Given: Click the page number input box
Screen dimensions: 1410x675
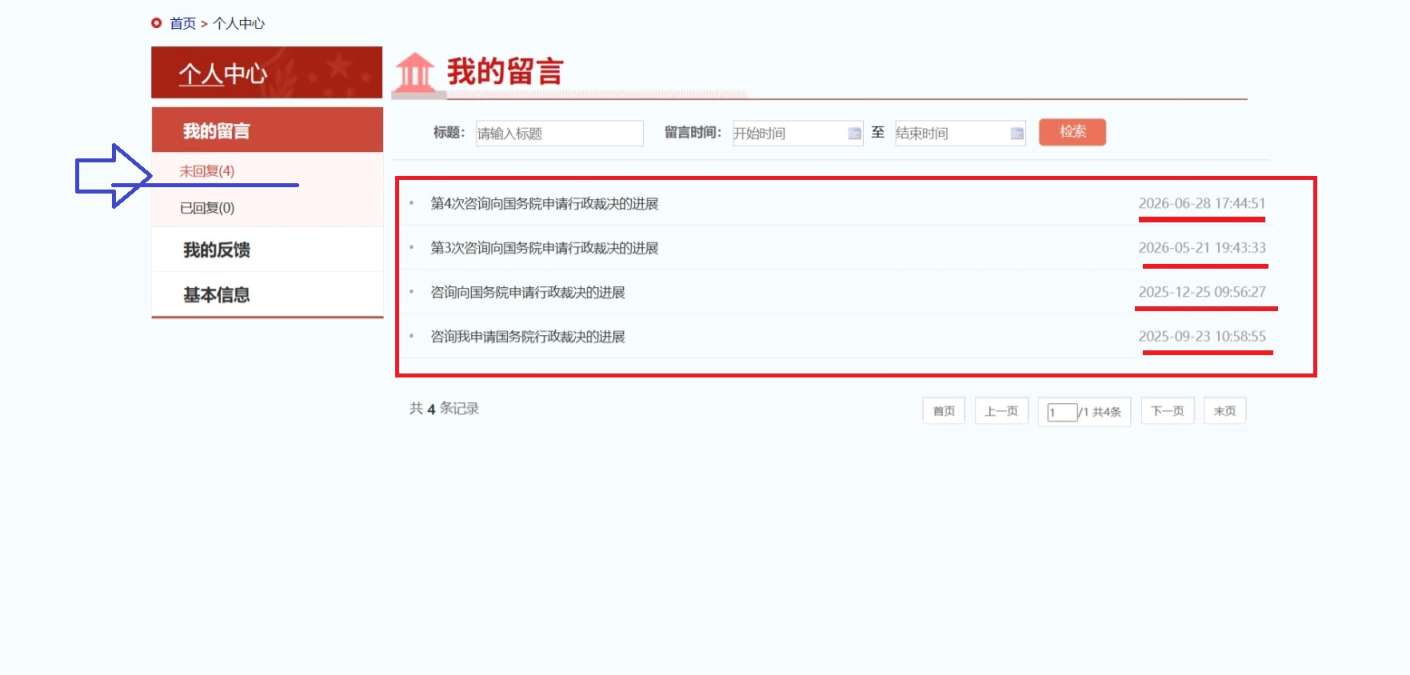Looking at the screenshot, I should coord(1062,412).
